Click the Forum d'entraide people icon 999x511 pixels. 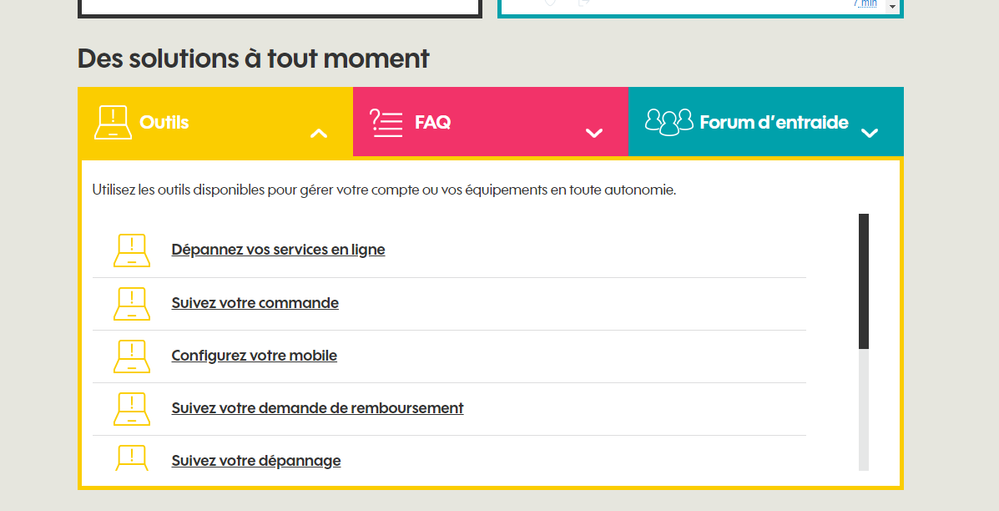(669, 122)
